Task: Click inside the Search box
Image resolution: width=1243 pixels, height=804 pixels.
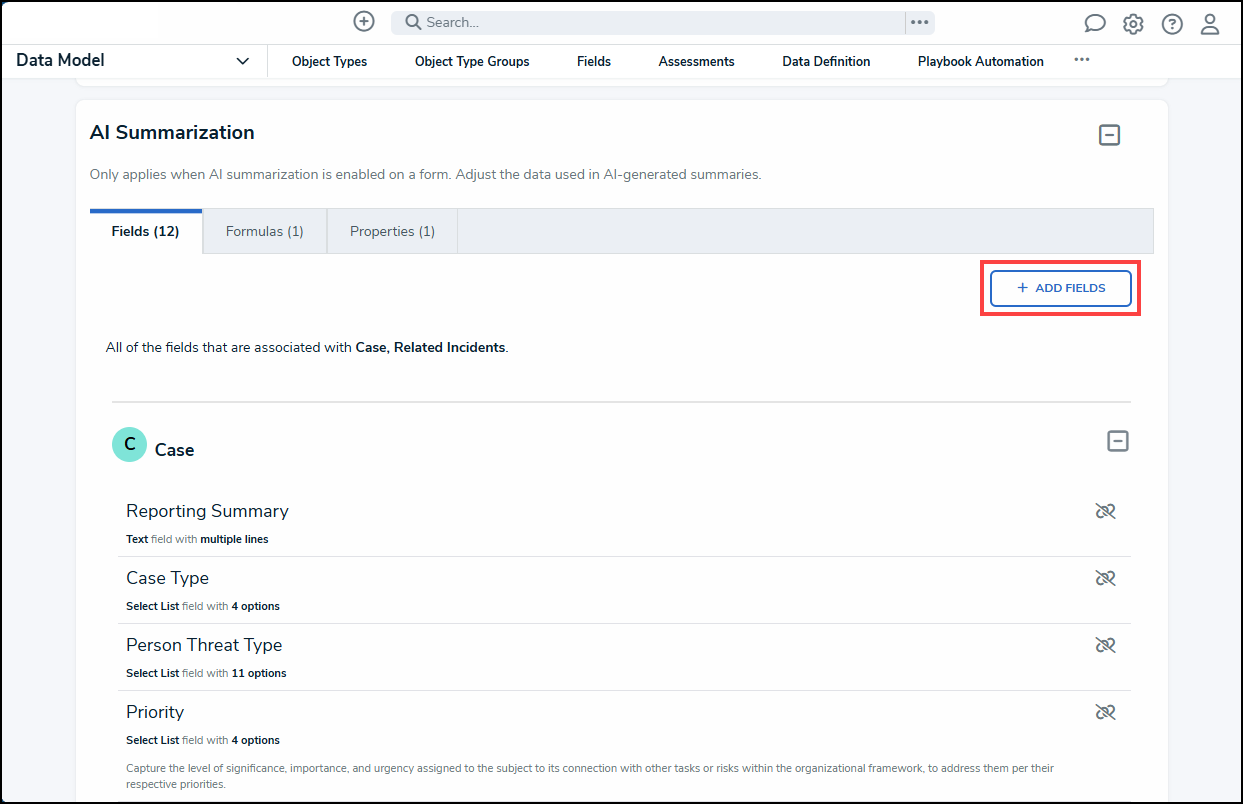Action: [x=648, y=22]
